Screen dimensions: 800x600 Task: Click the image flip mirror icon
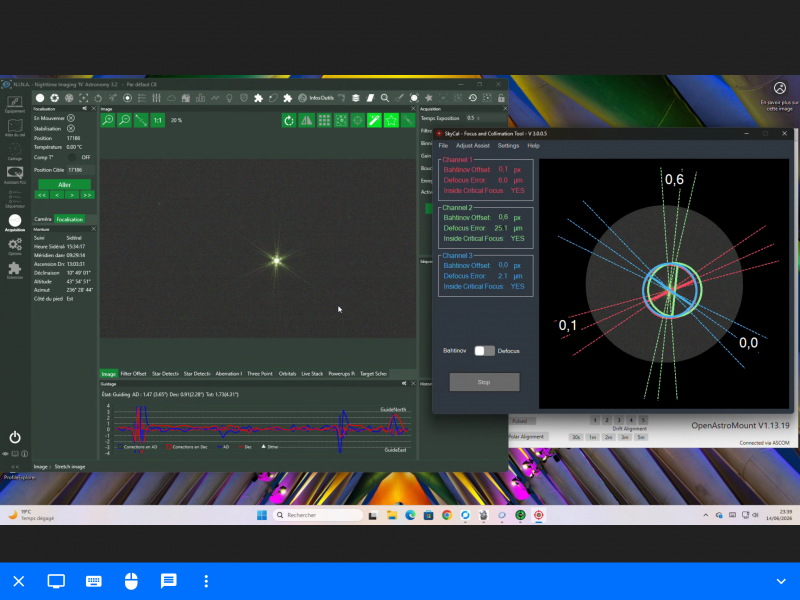pyautogui.click(x=307, y=120)
